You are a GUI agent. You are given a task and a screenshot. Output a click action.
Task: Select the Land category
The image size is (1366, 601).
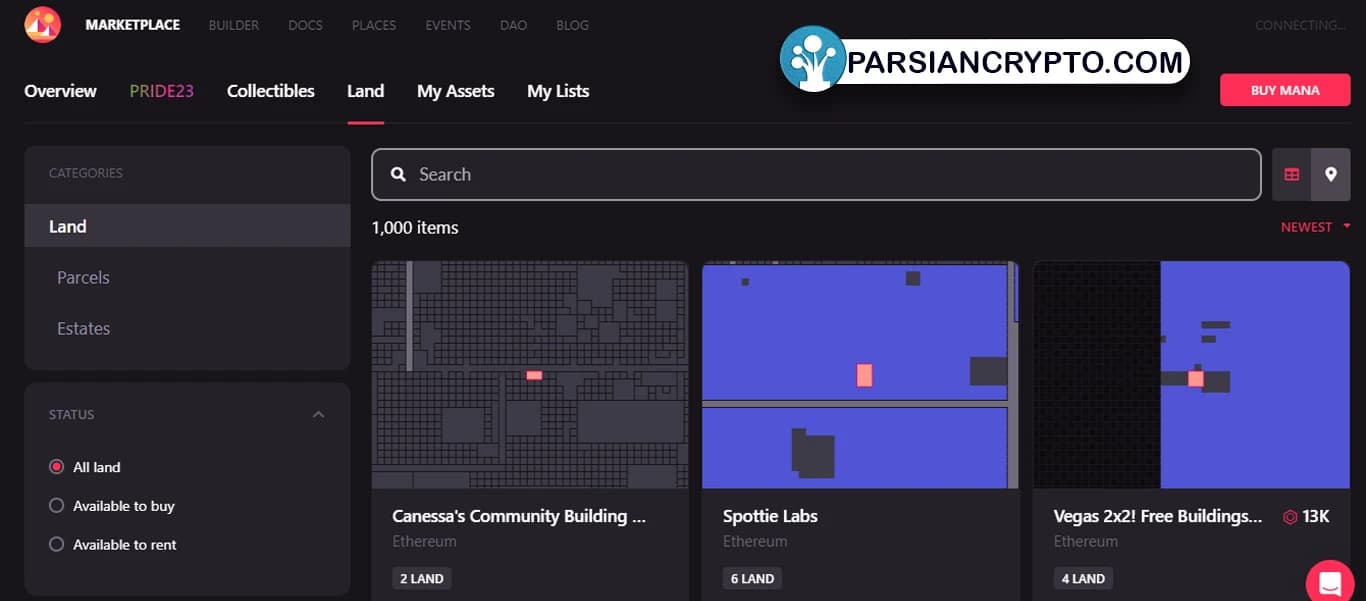[x=187, y=226]
